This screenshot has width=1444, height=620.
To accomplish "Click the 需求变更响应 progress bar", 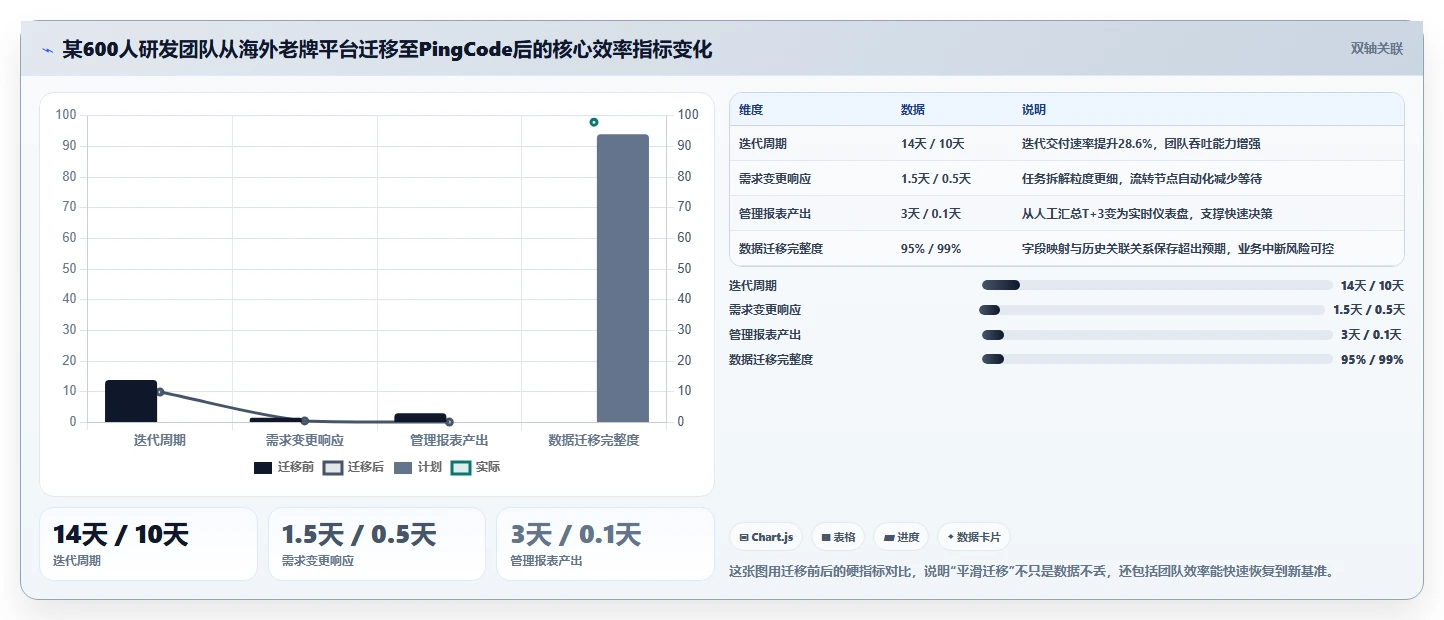I will (x=1152, y=310).
